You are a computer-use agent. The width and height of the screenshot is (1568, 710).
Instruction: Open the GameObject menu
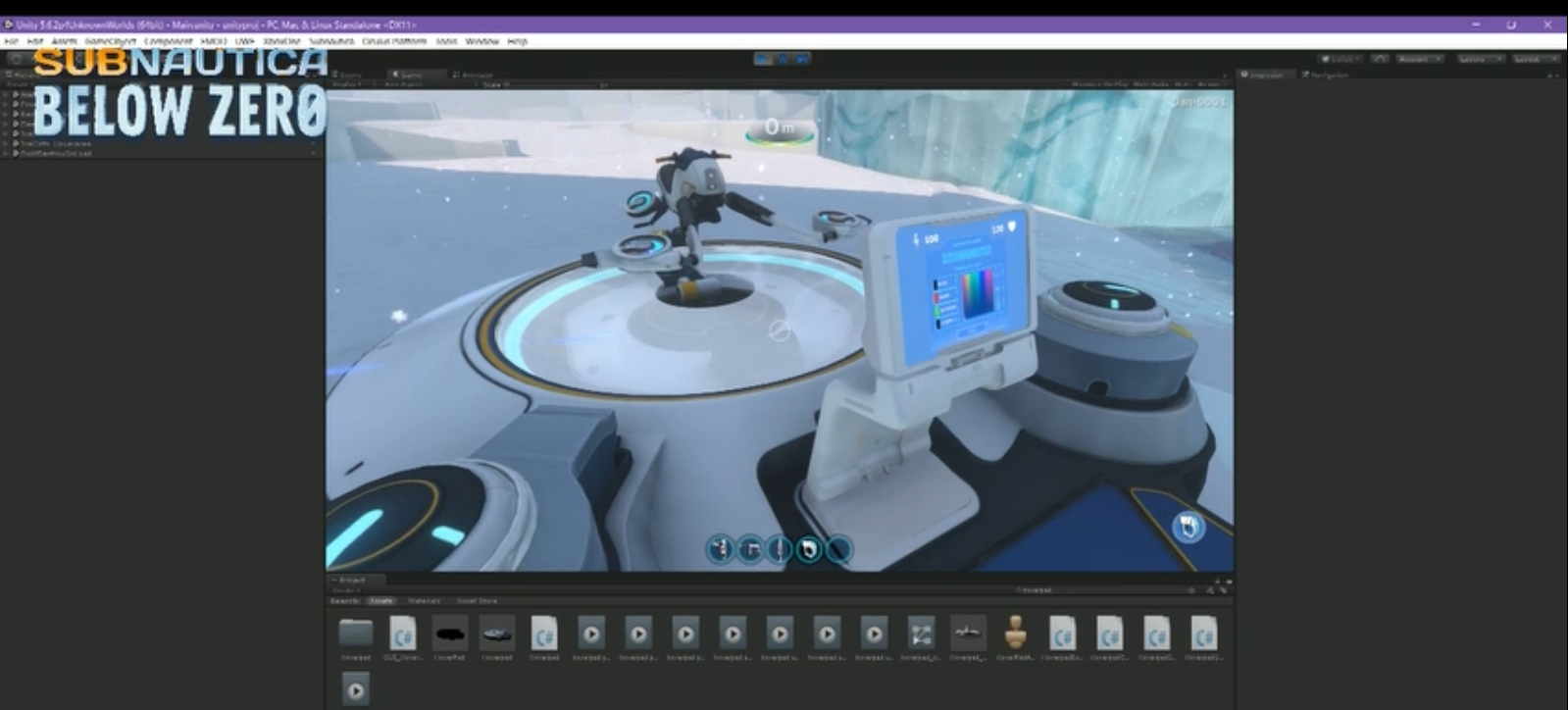pos(110,41)
